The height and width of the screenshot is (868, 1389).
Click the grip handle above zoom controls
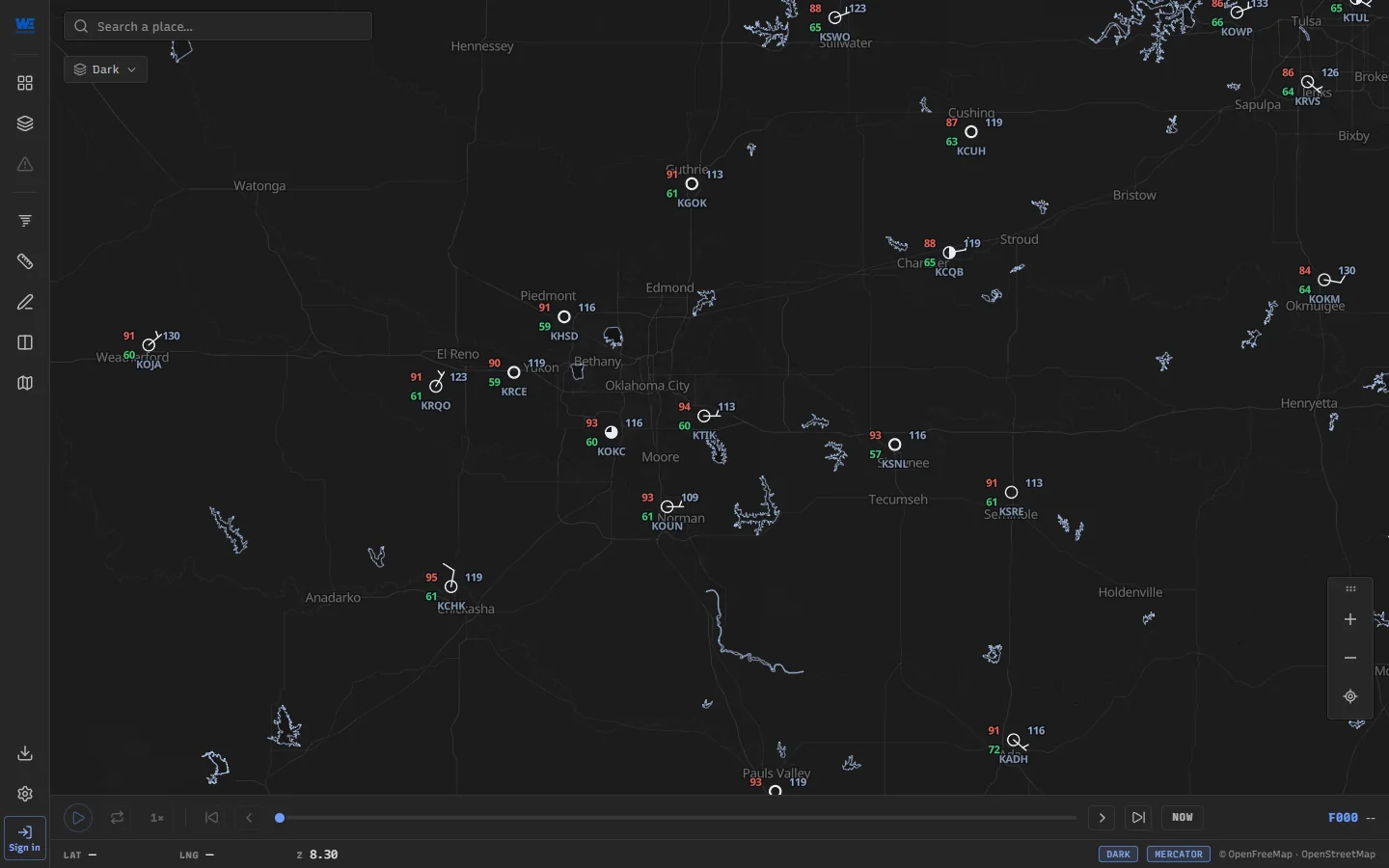1351,589
